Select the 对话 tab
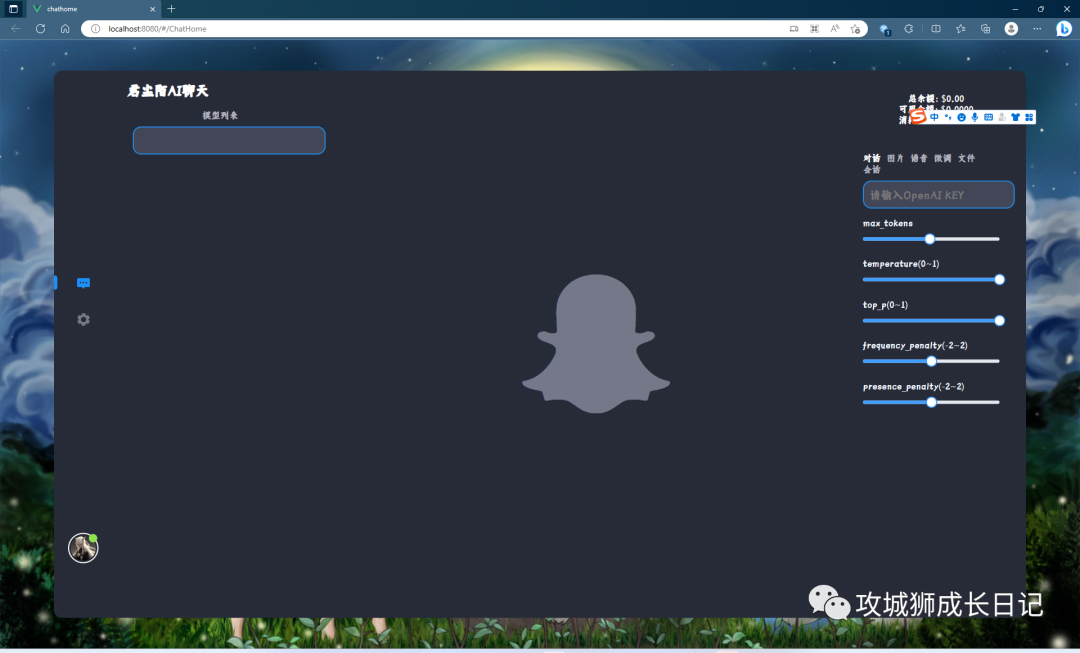This screenshot has width=1080, height=653. pos(872,158)
